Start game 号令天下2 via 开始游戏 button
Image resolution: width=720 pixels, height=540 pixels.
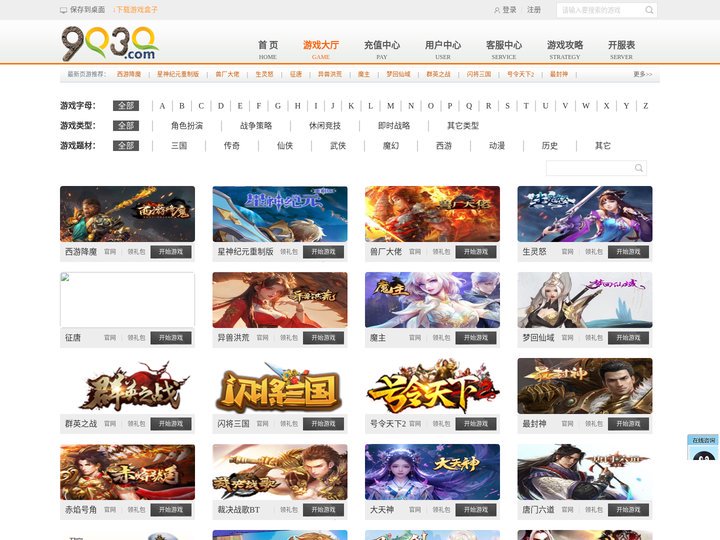476,423
